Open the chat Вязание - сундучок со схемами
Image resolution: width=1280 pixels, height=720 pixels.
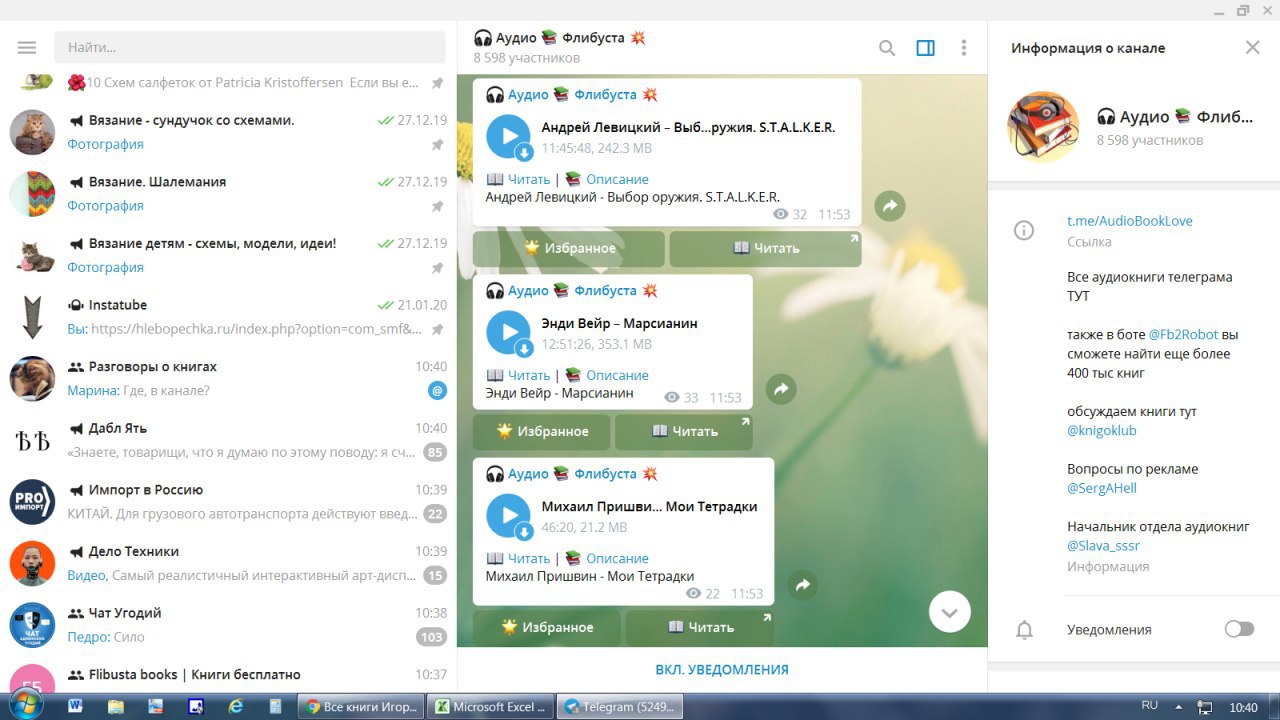pos(228,132)
